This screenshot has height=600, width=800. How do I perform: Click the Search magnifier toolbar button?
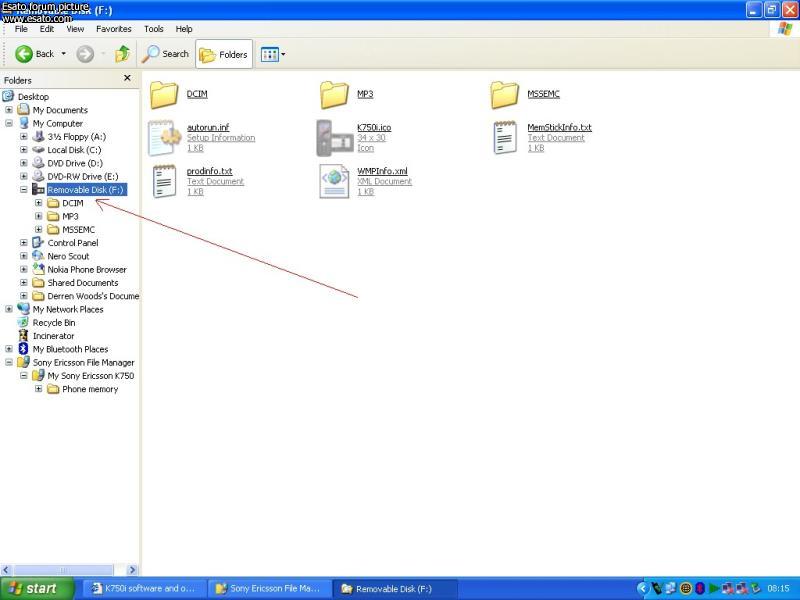[x=166, y=54]
